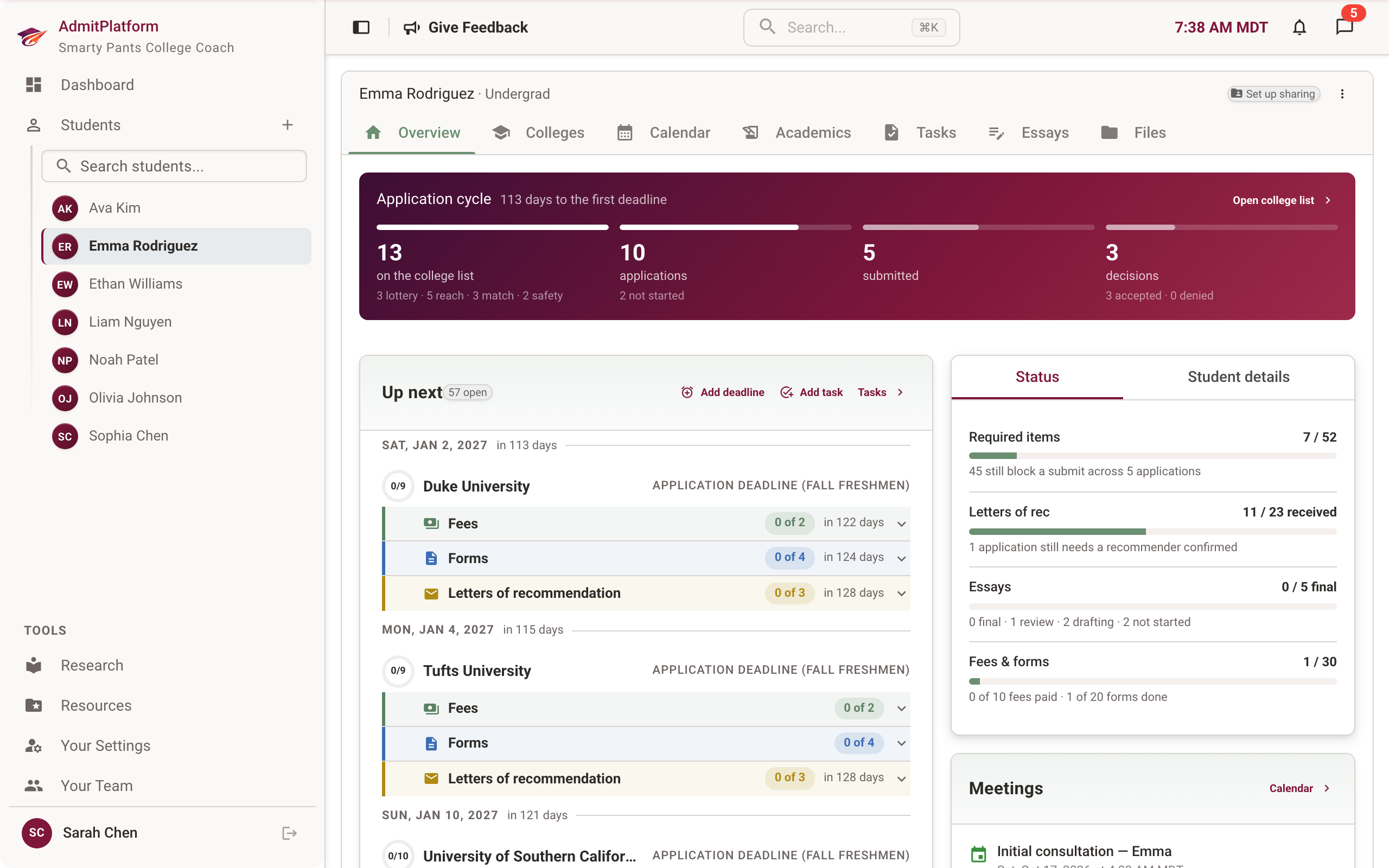Click the Ethan Williams EW avatar
This screenshot has height=868, width=1389.
pos(65,284)
